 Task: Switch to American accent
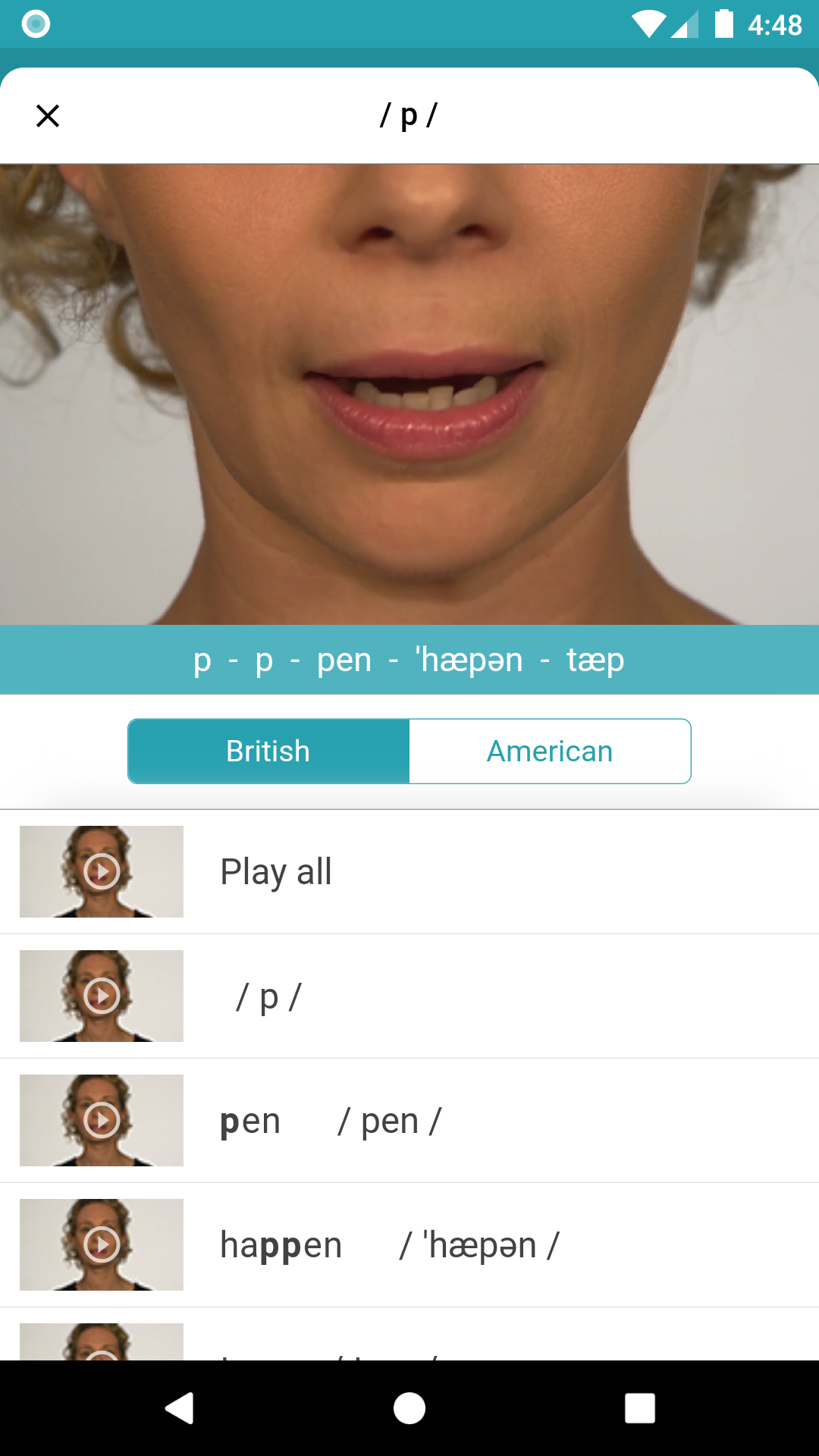click(x=550, y=752)
